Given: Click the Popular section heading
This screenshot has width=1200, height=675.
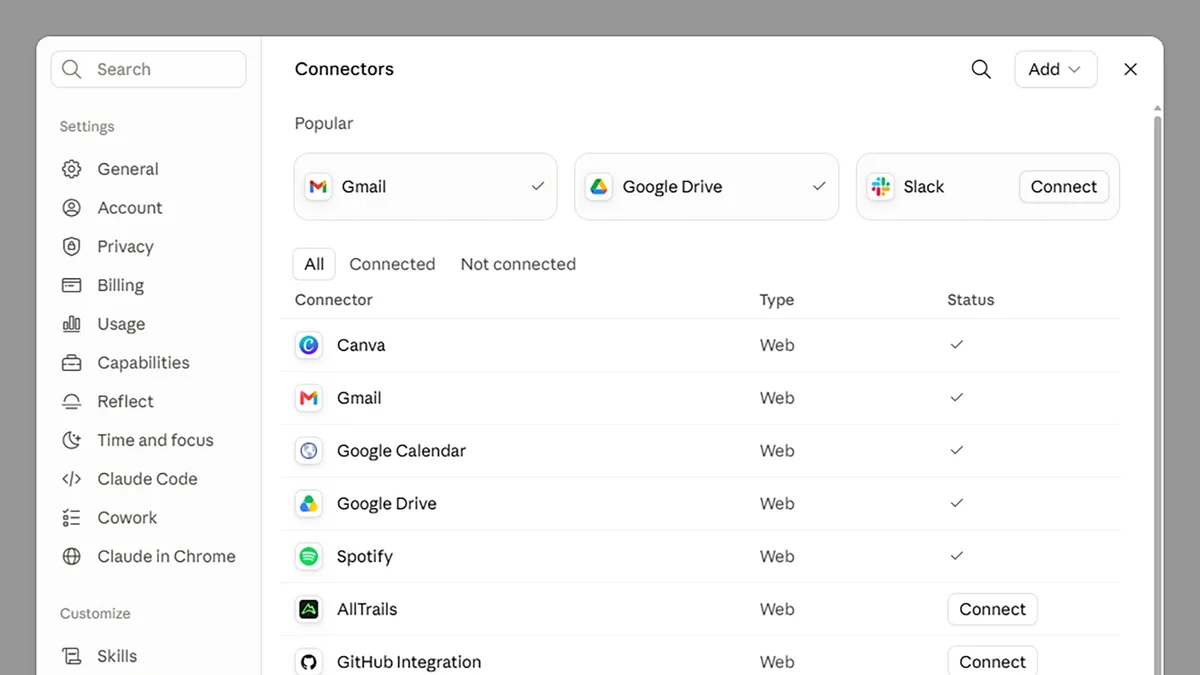Looking at the screenshot, I should [x=323, y=124].
